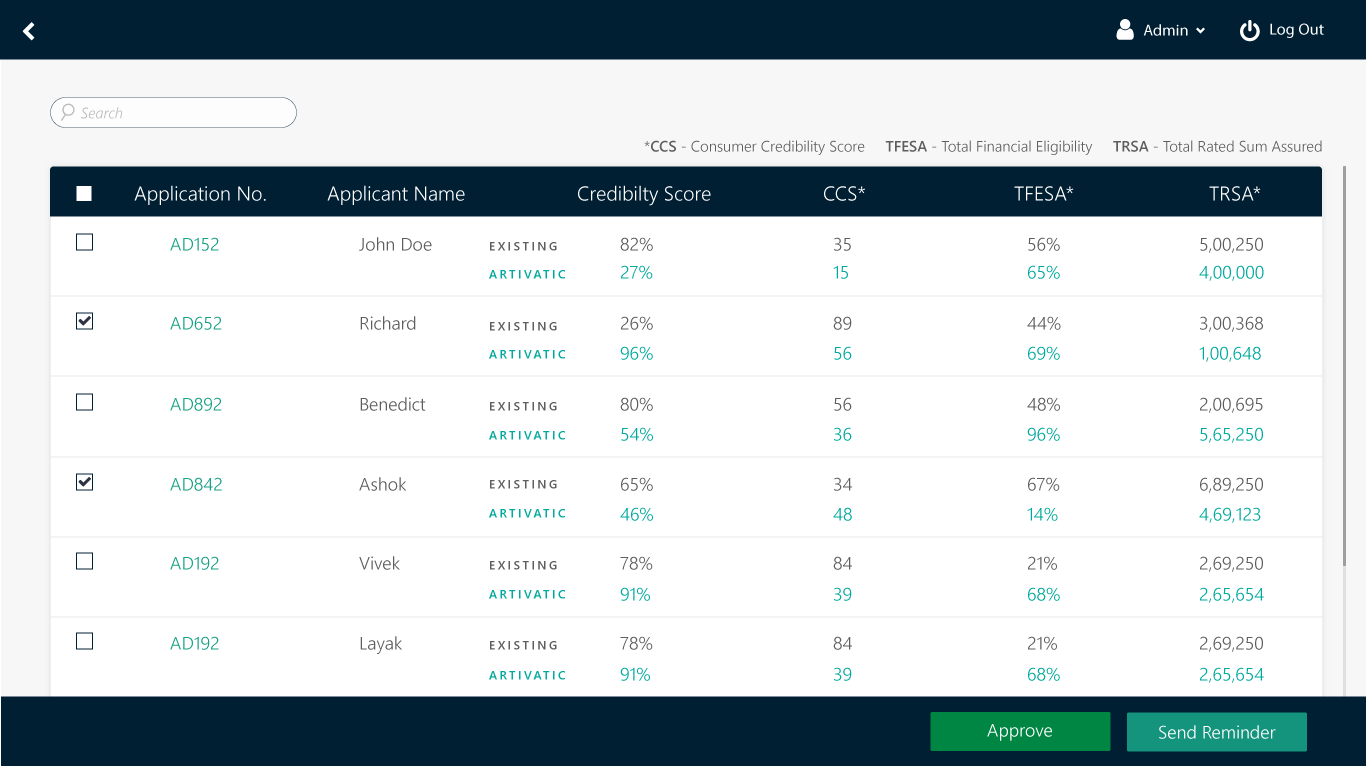Expand the Admin dropdown chevron

(x=1200, y=31)
